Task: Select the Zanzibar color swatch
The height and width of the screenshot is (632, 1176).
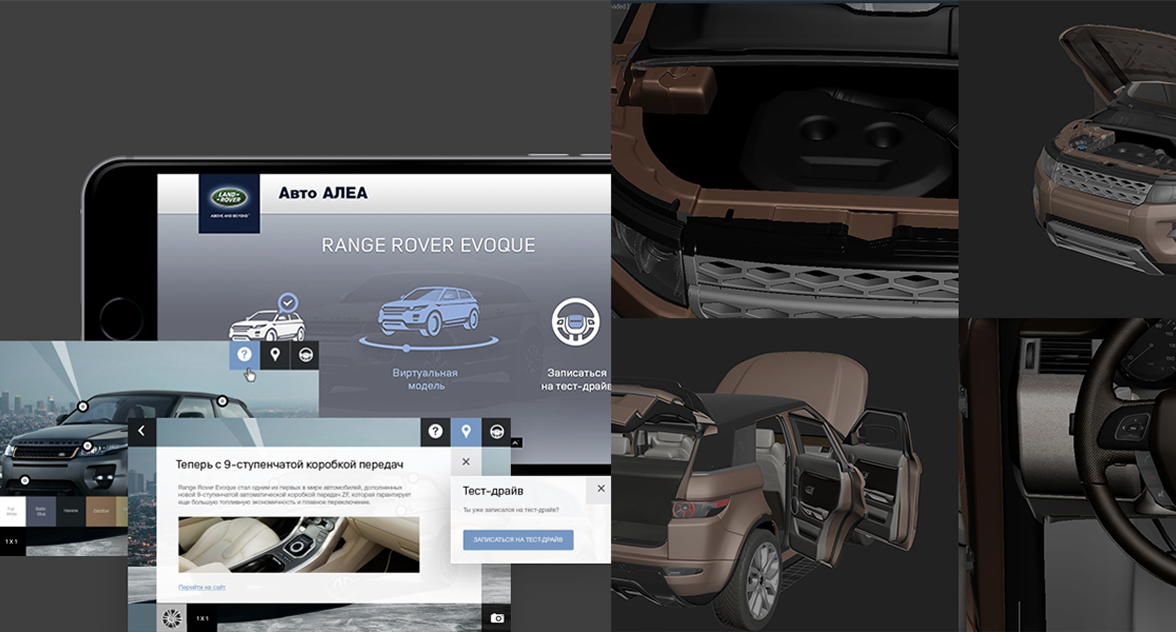Action: [101, 511]
